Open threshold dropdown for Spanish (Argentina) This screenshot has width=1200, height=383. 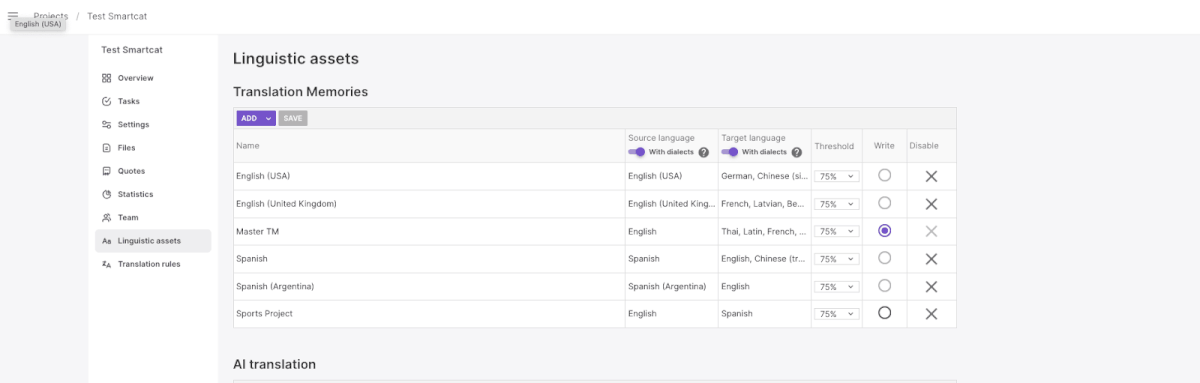click(x=836, y=286)
